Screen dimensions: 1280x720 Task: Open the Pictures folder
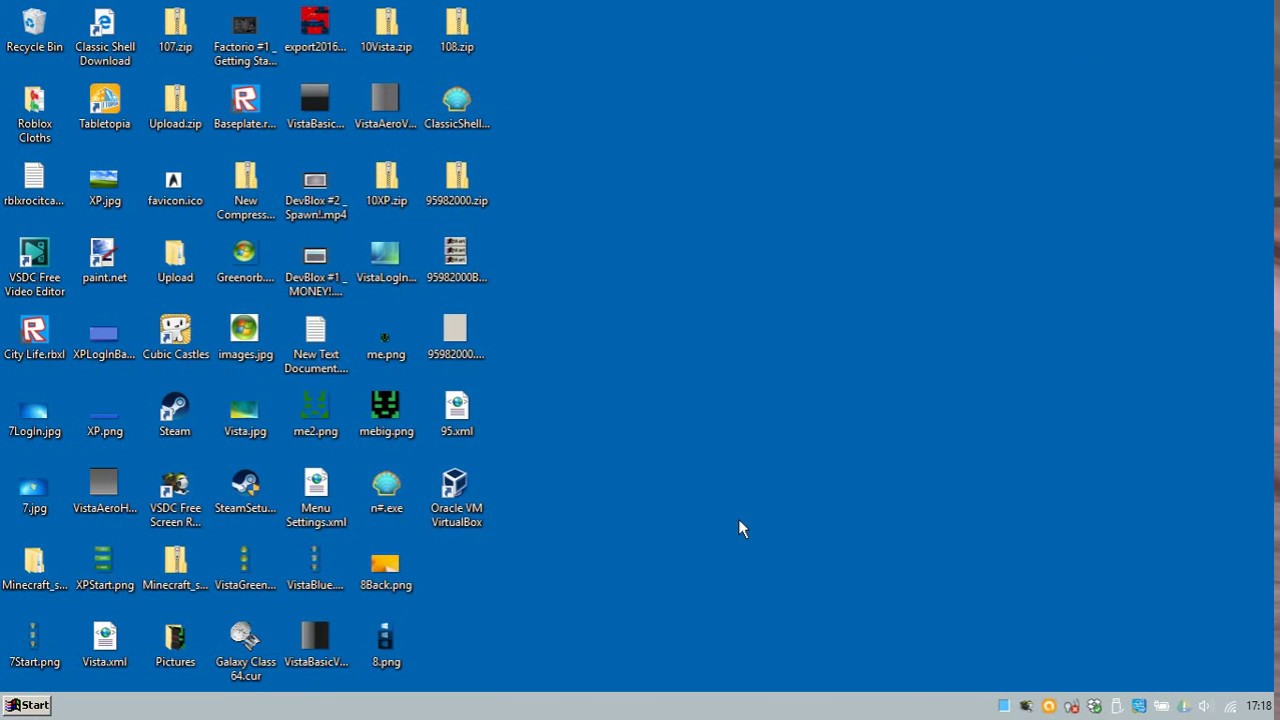175,640
